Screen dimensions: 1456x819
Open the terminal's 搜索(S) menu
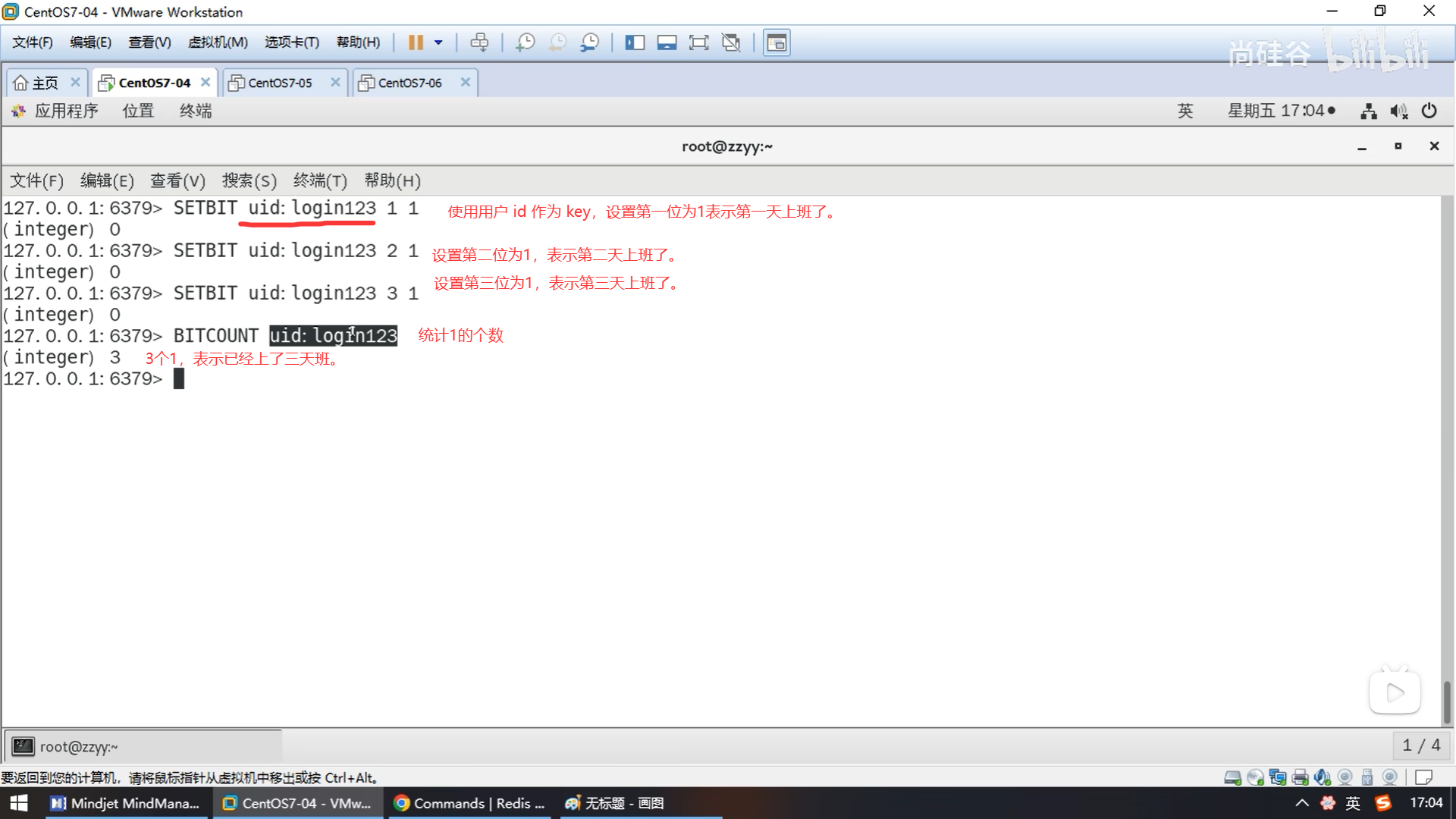tap(249, 180)
